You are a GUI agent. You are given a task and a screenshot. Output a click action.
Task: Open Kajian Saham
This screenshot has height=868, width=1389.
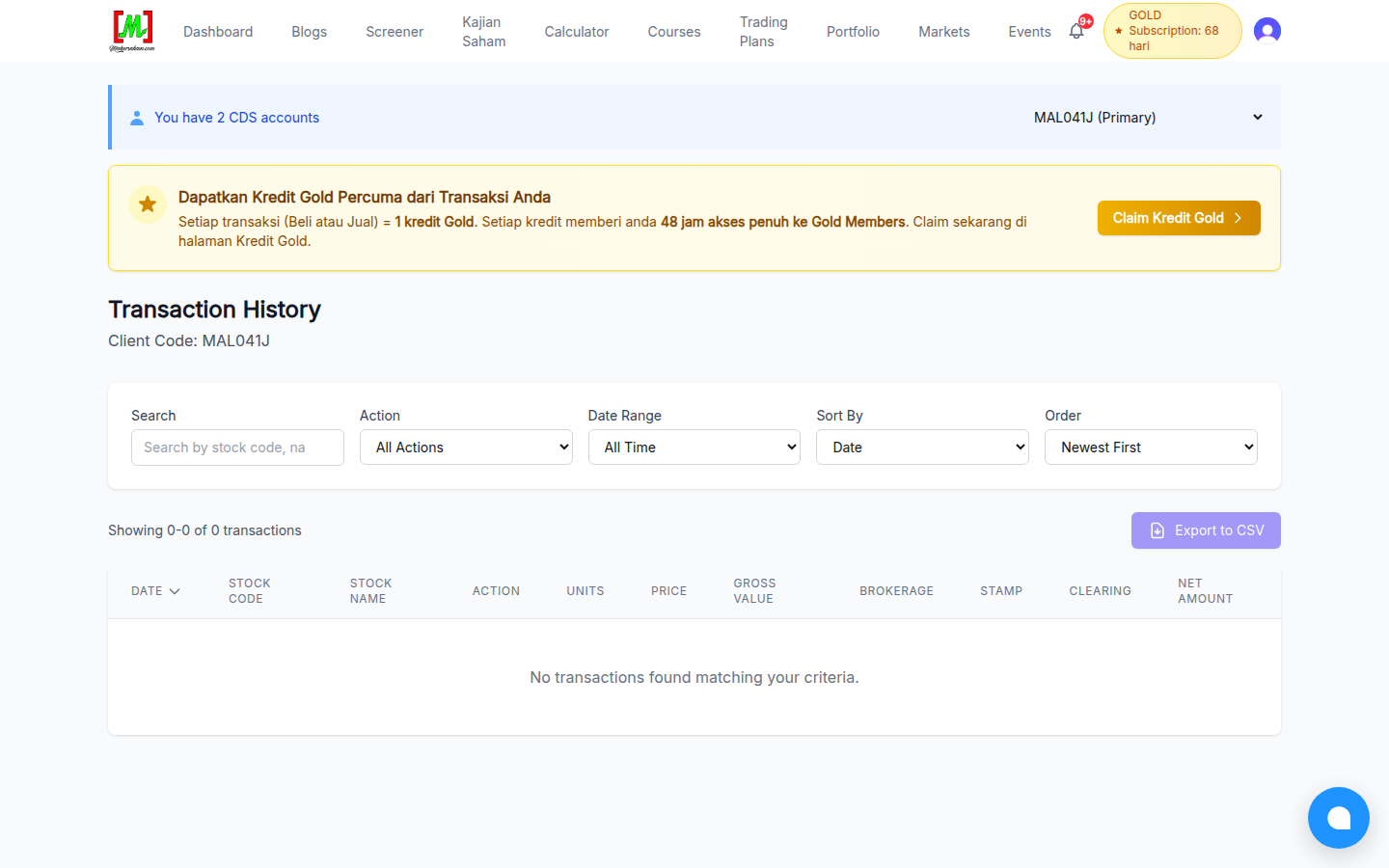coord(484,32)
